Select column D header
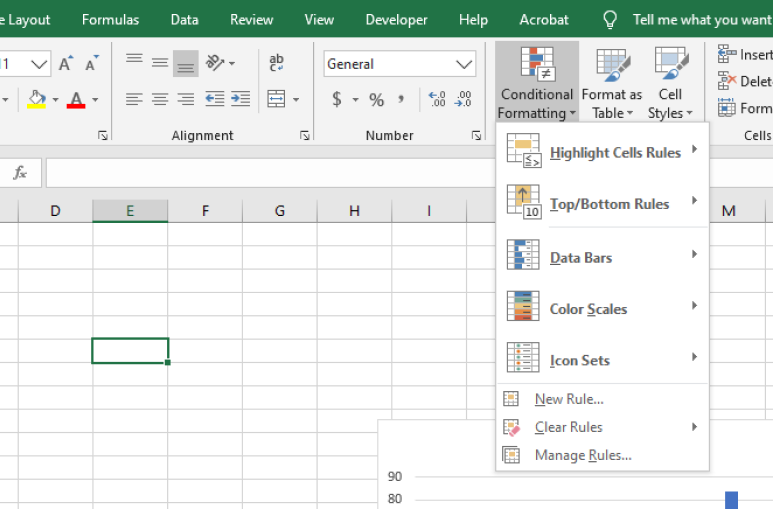This screenshot has width=773, height=509. (55, 211)
